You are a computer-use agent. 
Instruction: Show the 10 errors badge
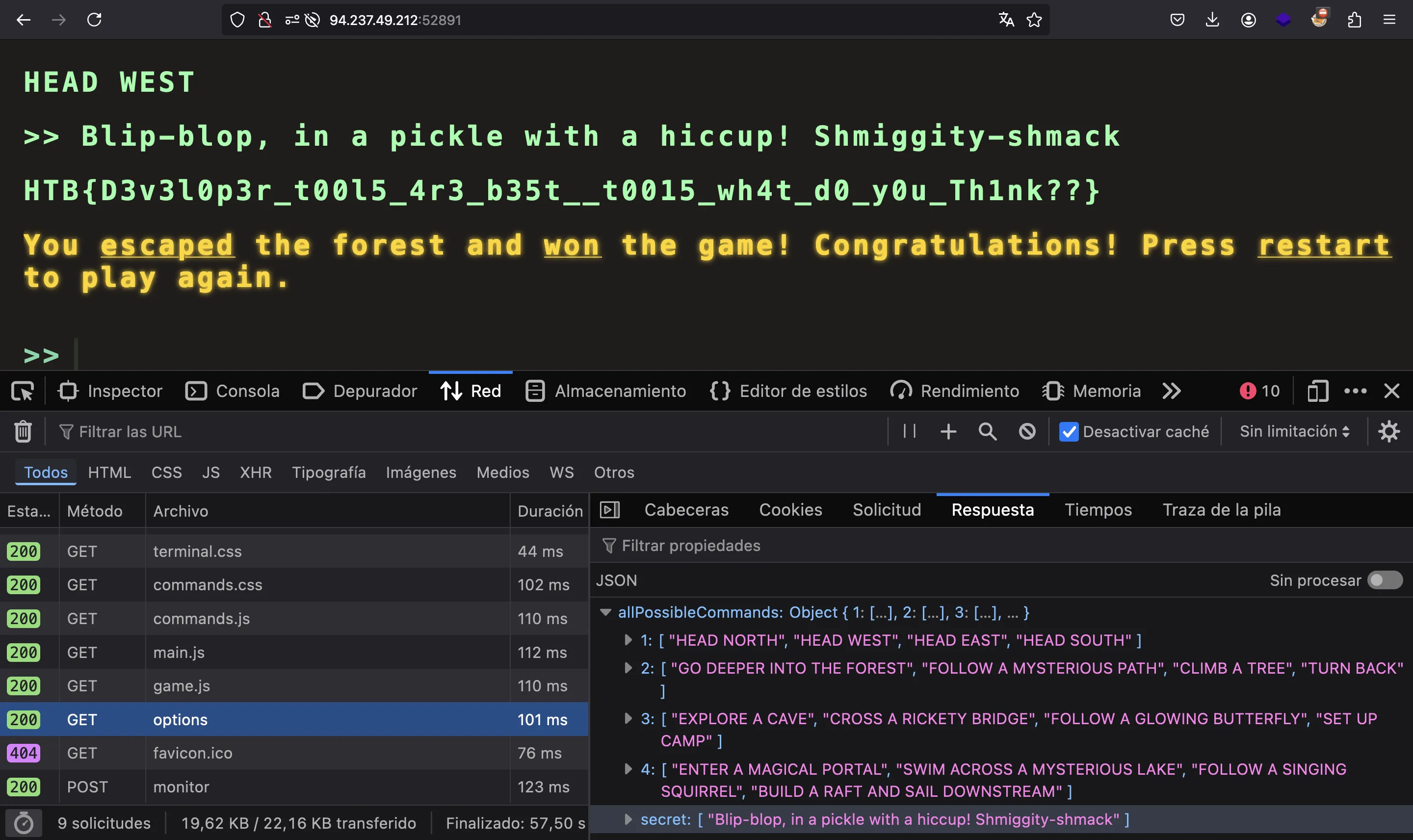[1259, 391]
